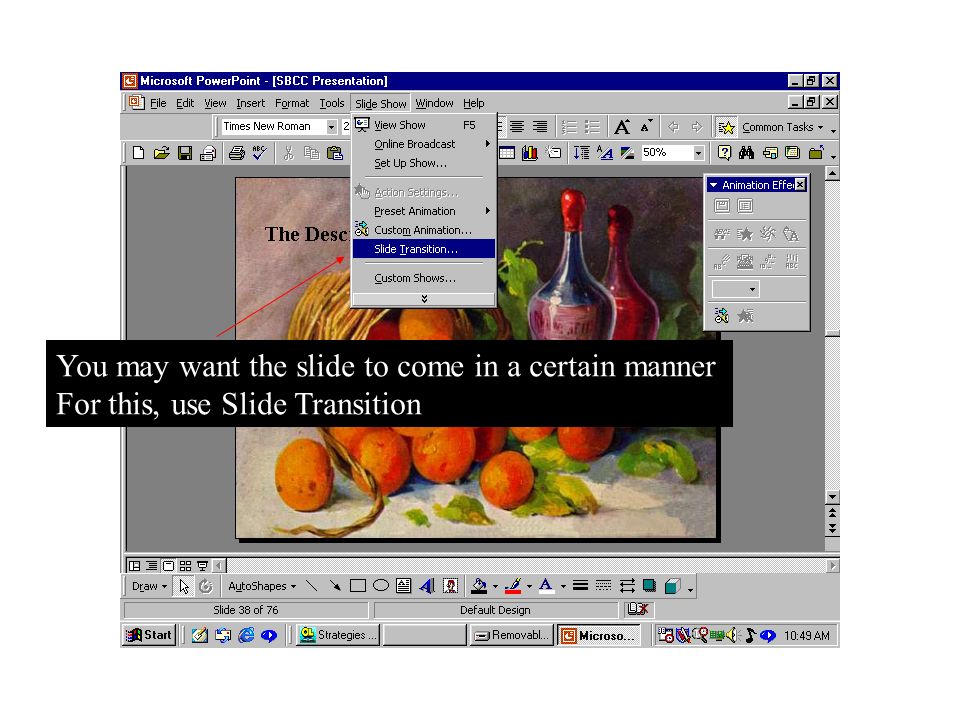Open Font Color dropdown arrow
The height and width of the screenshot is (720, 960).
(563, 587)
